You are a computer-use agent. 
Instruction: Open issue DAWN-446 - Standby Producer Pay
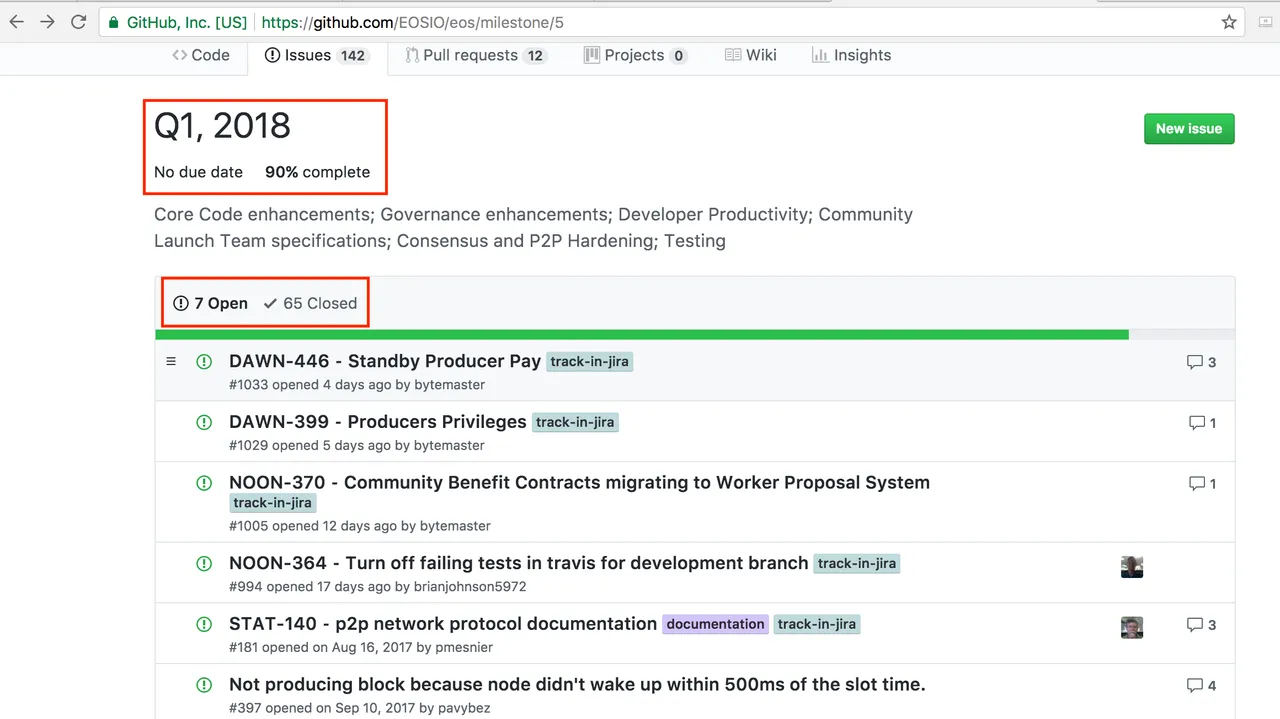(x=385, y=361)
